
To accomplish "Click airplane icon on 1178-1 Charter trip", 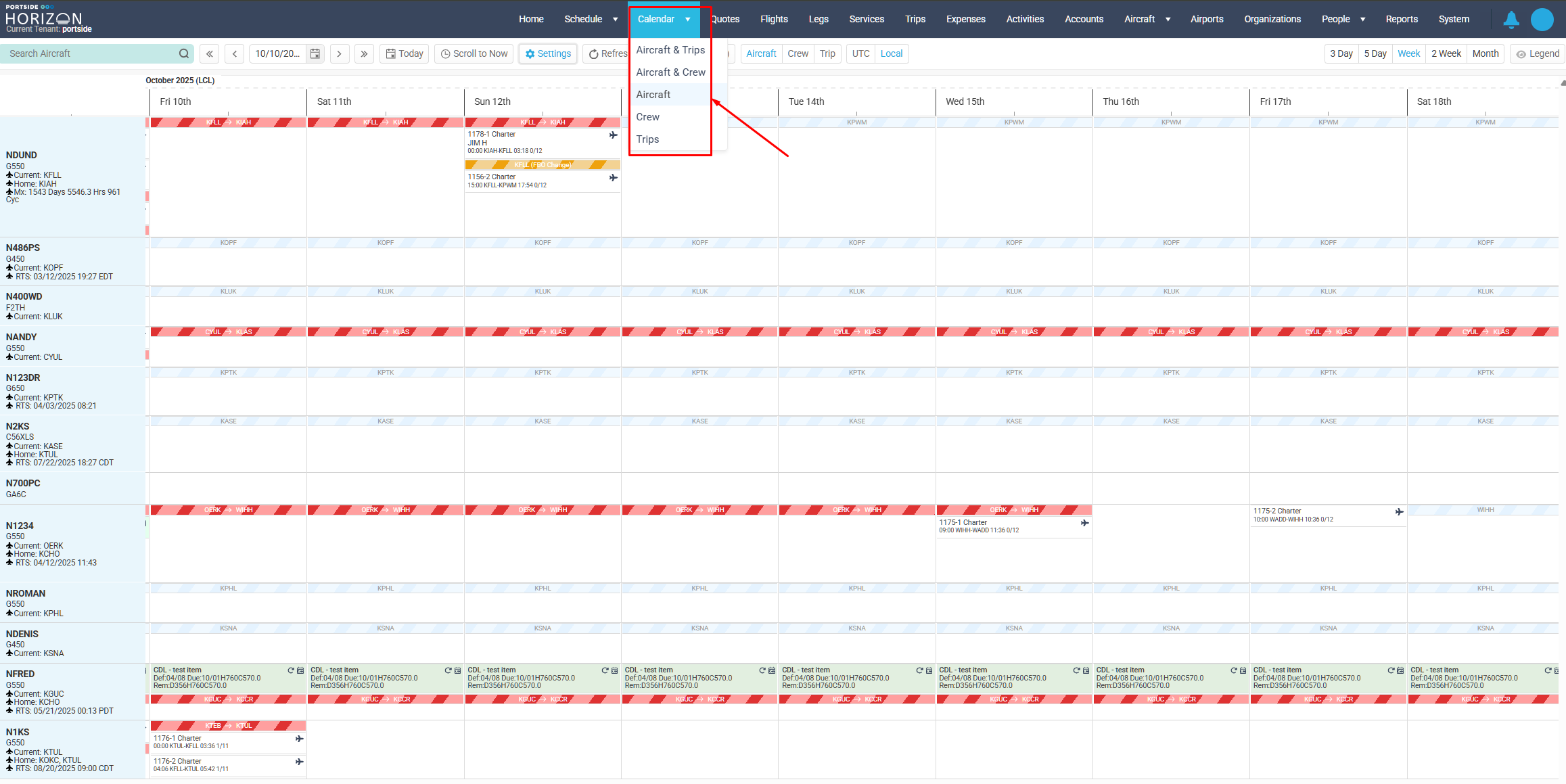I will 613,135.
